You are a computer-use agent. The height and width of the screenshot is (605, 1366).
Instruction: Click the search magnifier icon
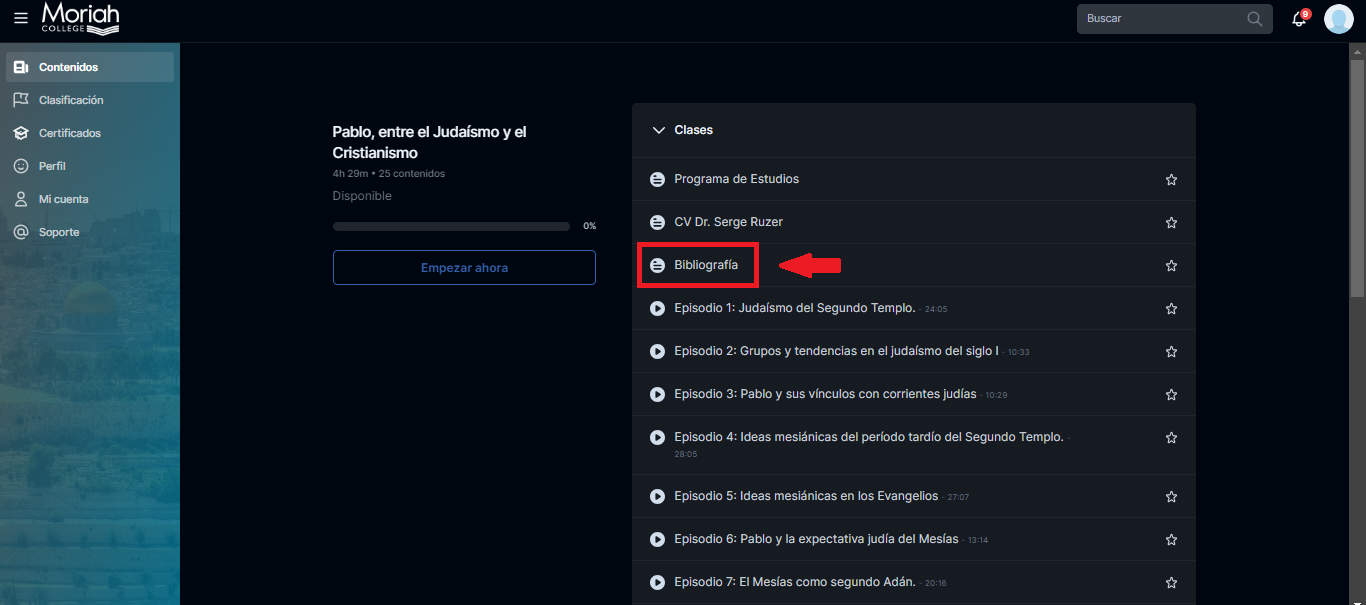coord(1255,19)
